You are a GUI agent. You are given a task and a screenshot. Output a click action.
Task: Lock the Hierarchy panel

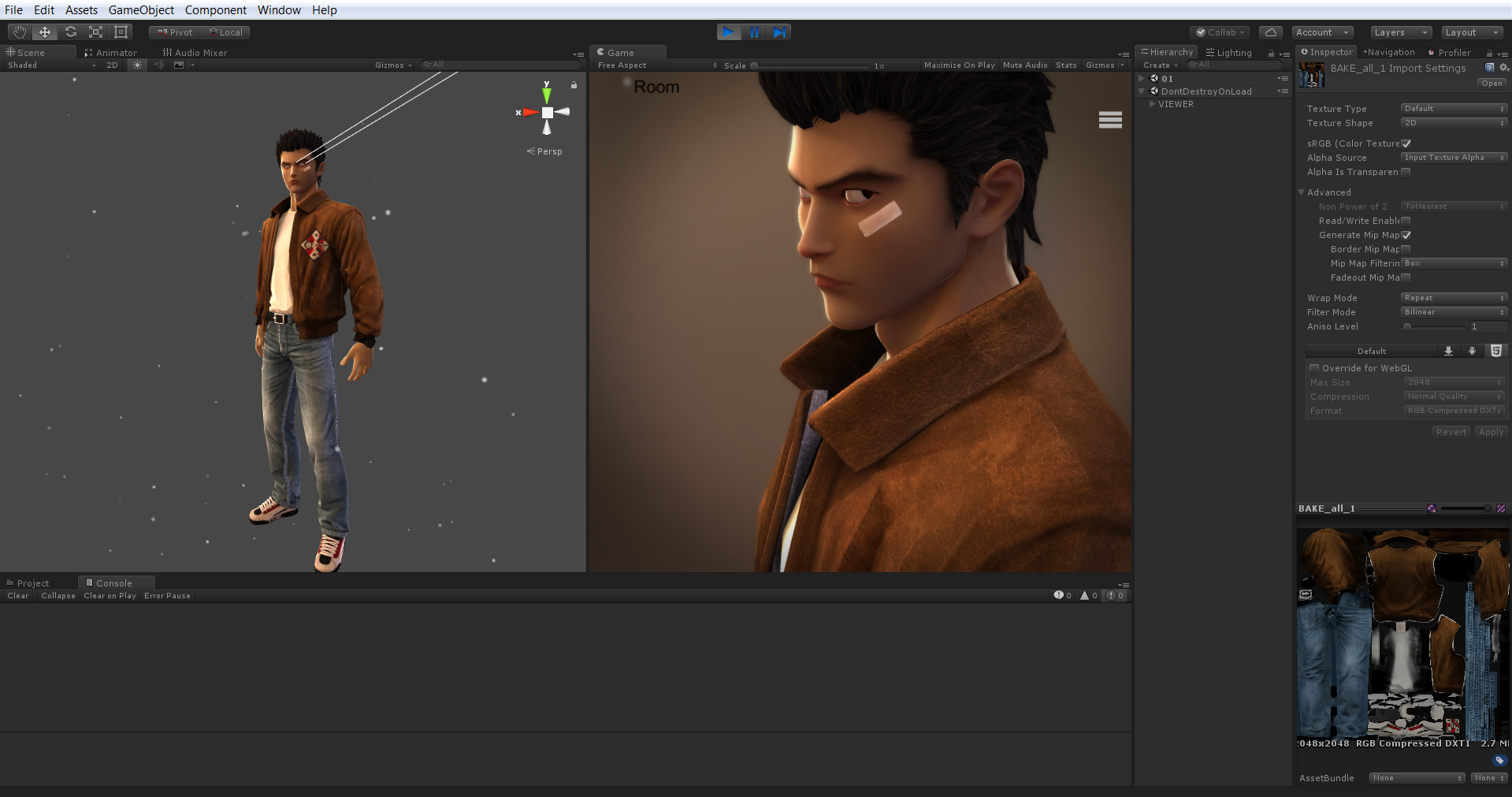point(1271,54)
